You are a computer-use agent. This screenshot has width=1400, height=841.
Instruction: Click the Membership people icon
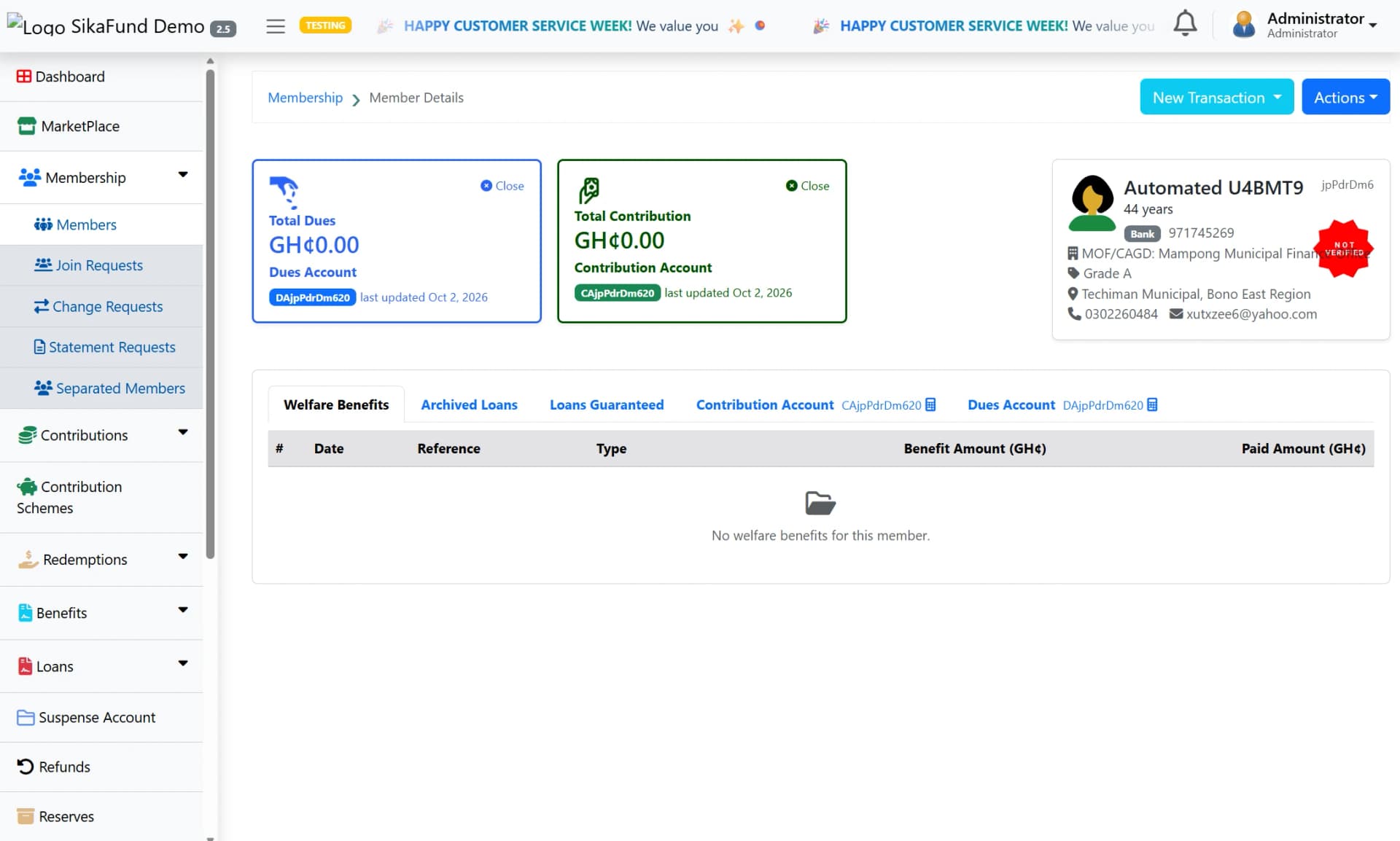(29, 177)
